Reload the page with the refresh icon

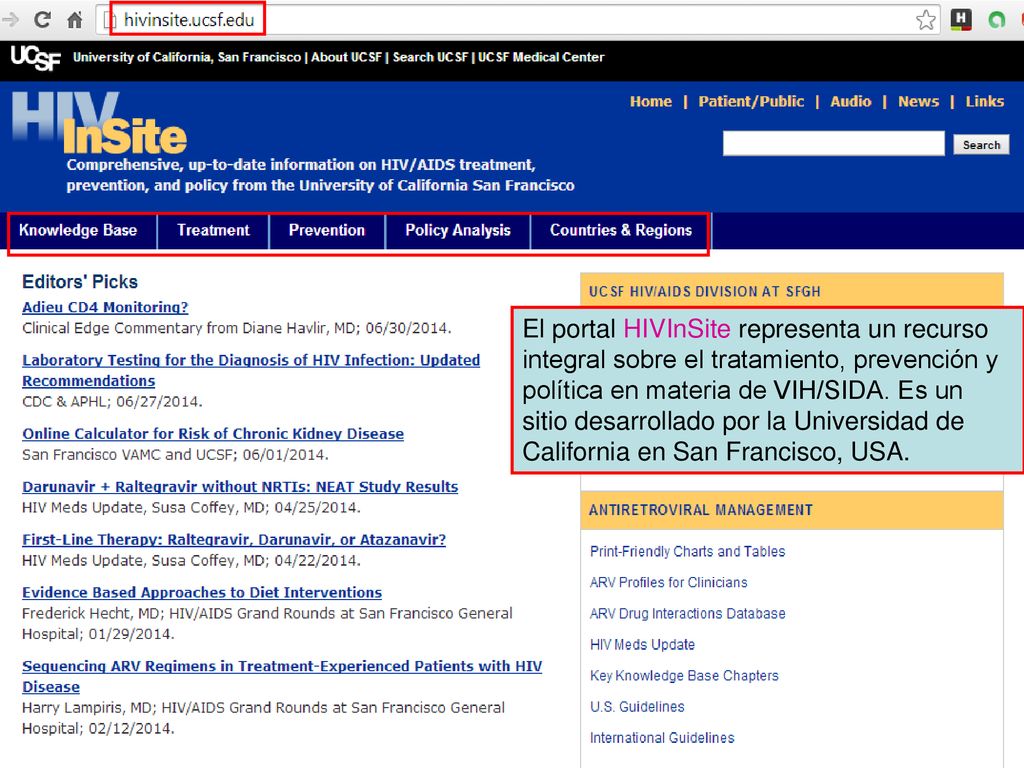pos(42,20)
